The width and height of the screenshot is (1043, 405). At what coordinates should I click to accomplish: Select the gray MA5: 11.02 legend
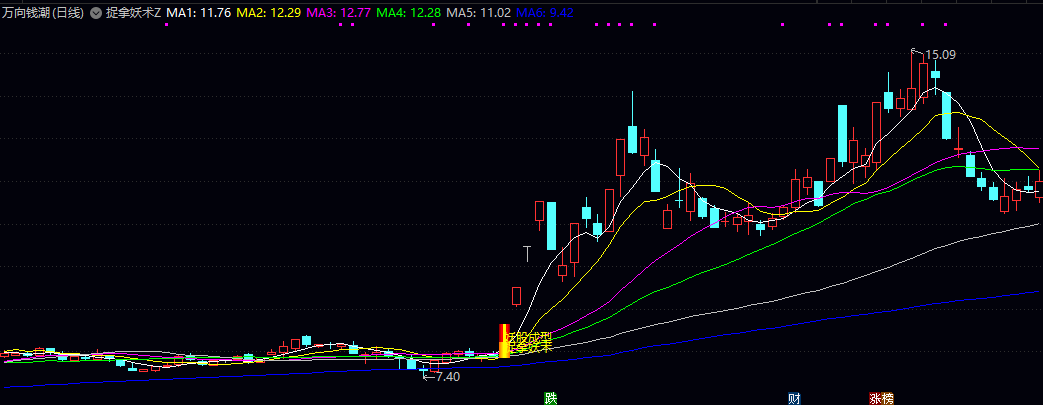click(478, 13)
